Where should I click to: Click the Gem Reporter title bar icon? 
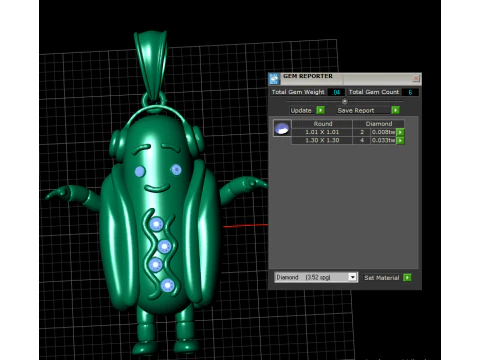tap(274, 79)
